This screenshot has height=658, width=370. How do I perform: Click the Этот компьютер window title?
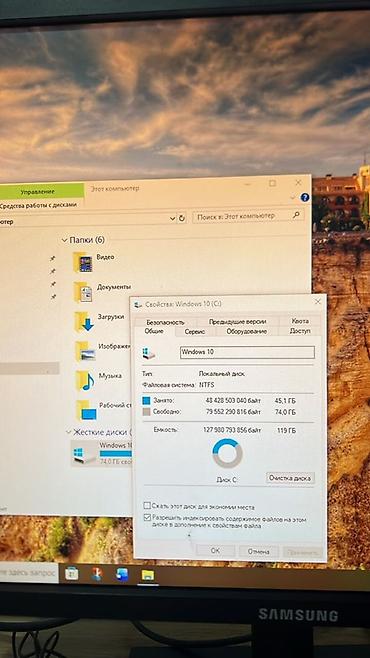point(115,188)
